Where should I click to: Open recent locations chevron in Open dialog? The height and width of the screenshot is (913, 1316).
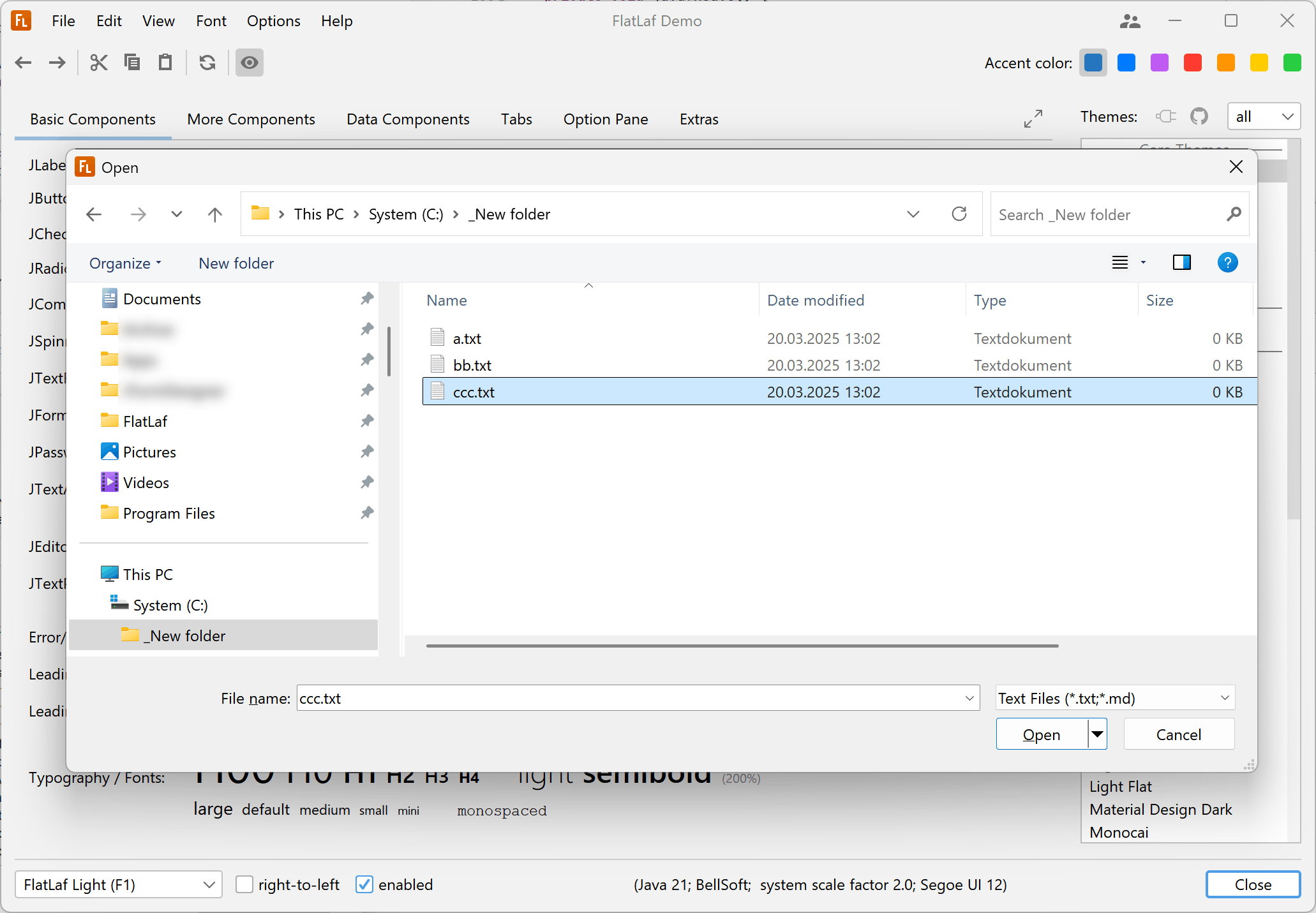point(177,214)
